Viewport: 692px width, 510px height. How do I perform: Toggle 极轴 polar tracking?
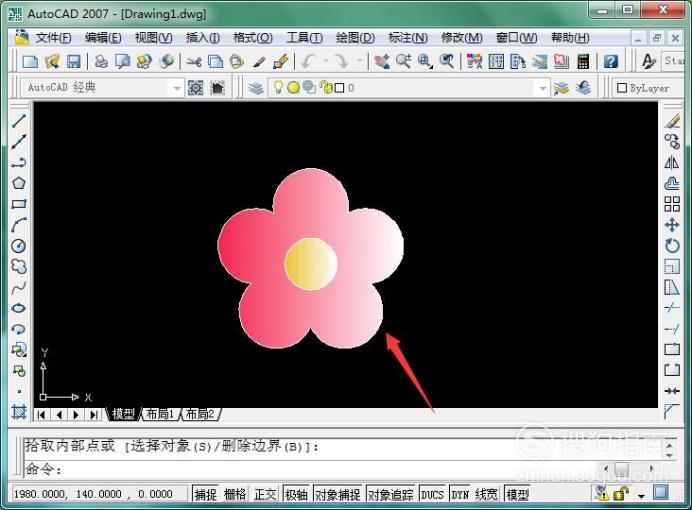(x=296, y=494)
